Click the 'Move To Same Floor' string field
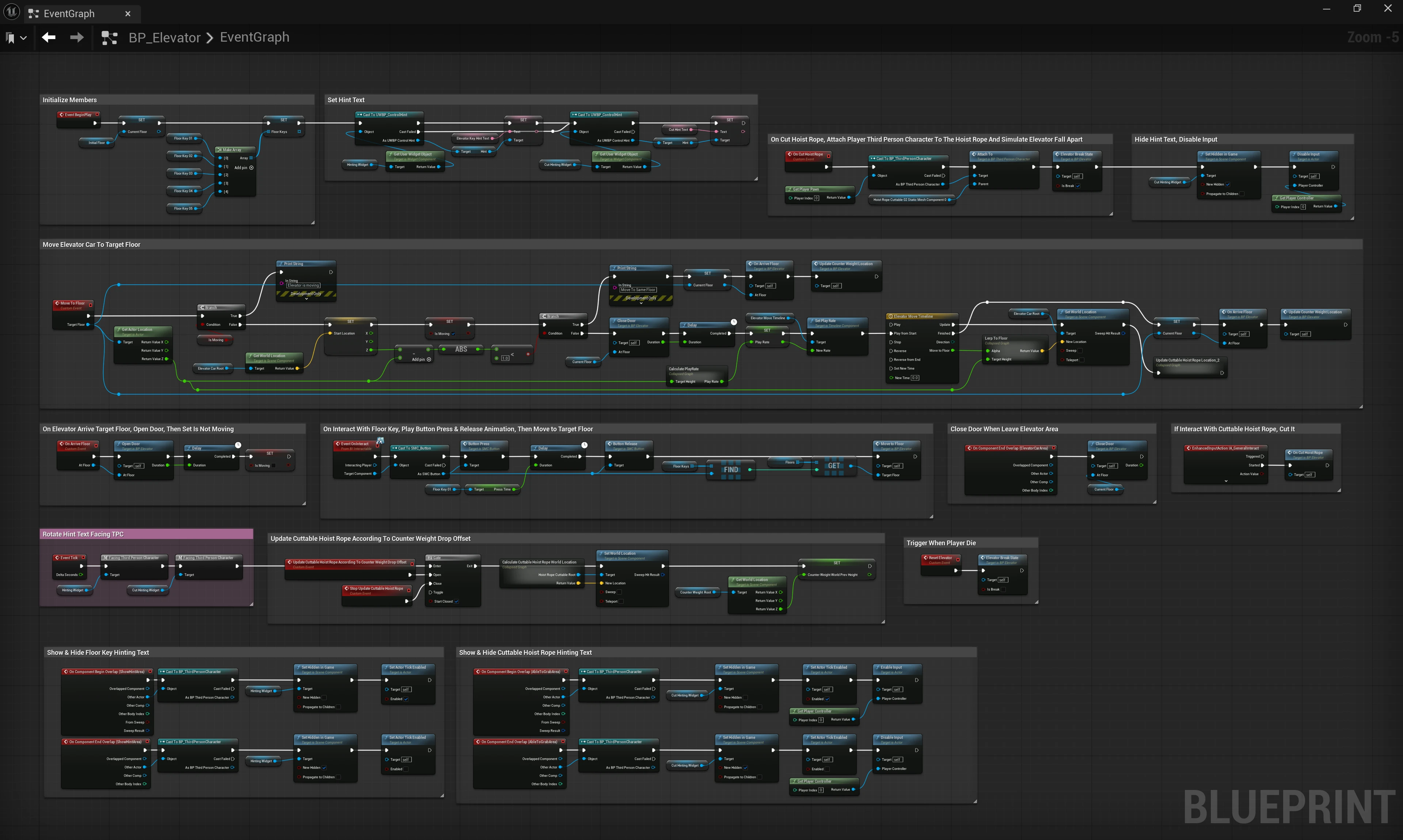1403x840 pixels. pos(638,290)
